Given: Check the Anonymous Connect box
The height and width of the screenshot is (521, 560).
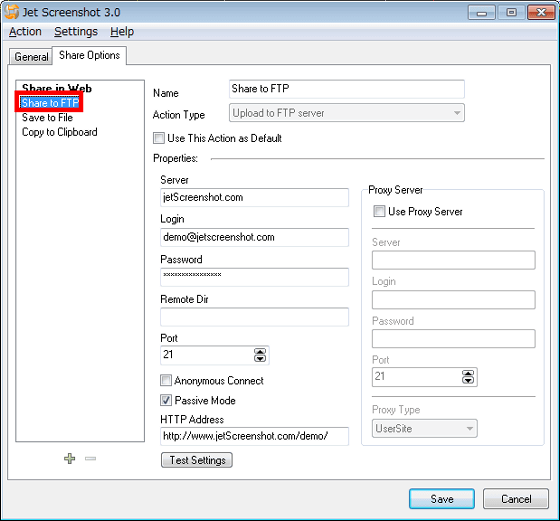Looking at the screenshot, I should pos(166,380).
